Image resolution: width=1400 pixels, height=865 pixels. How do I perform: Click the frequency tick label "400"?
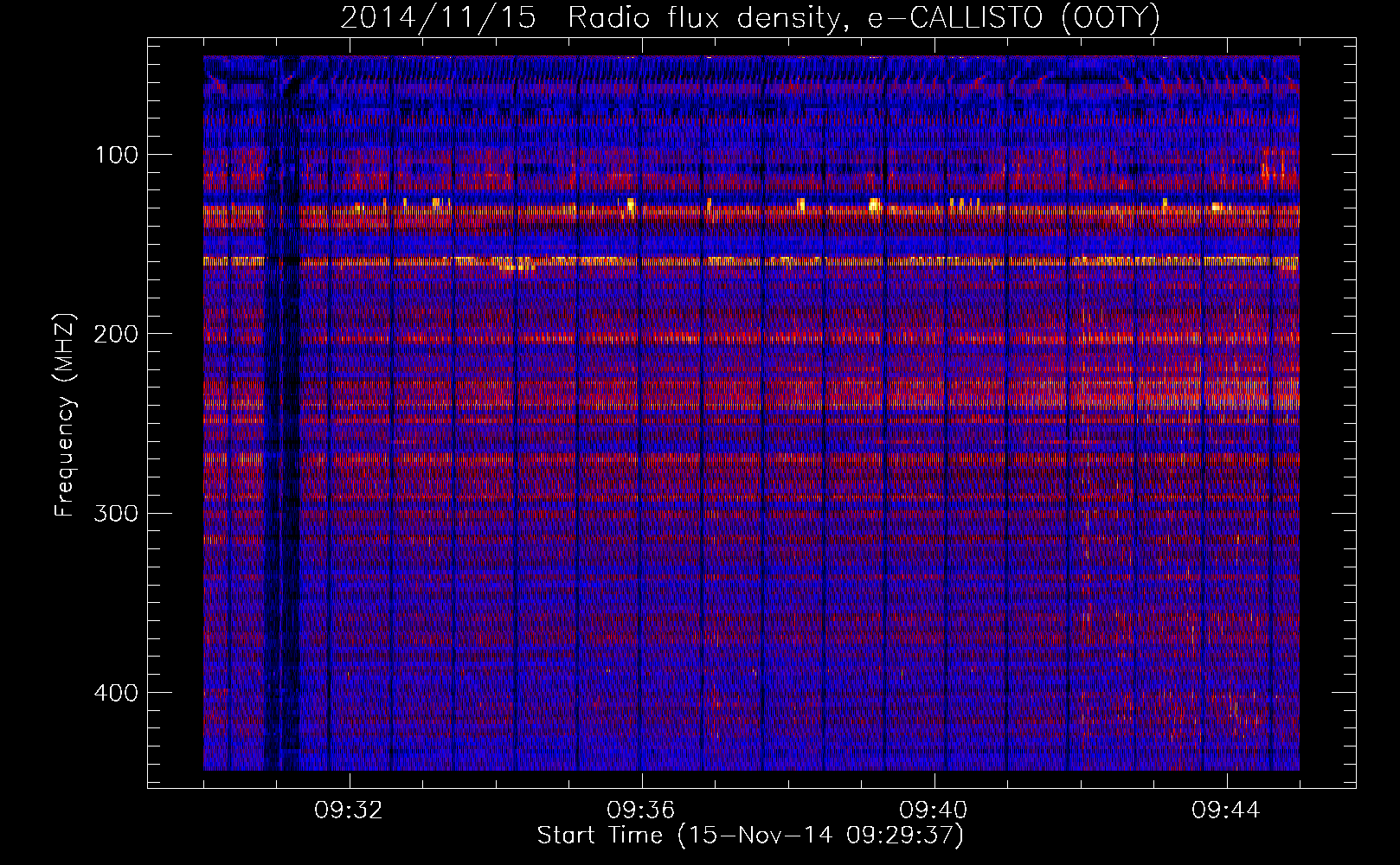(x=115, y=693)
